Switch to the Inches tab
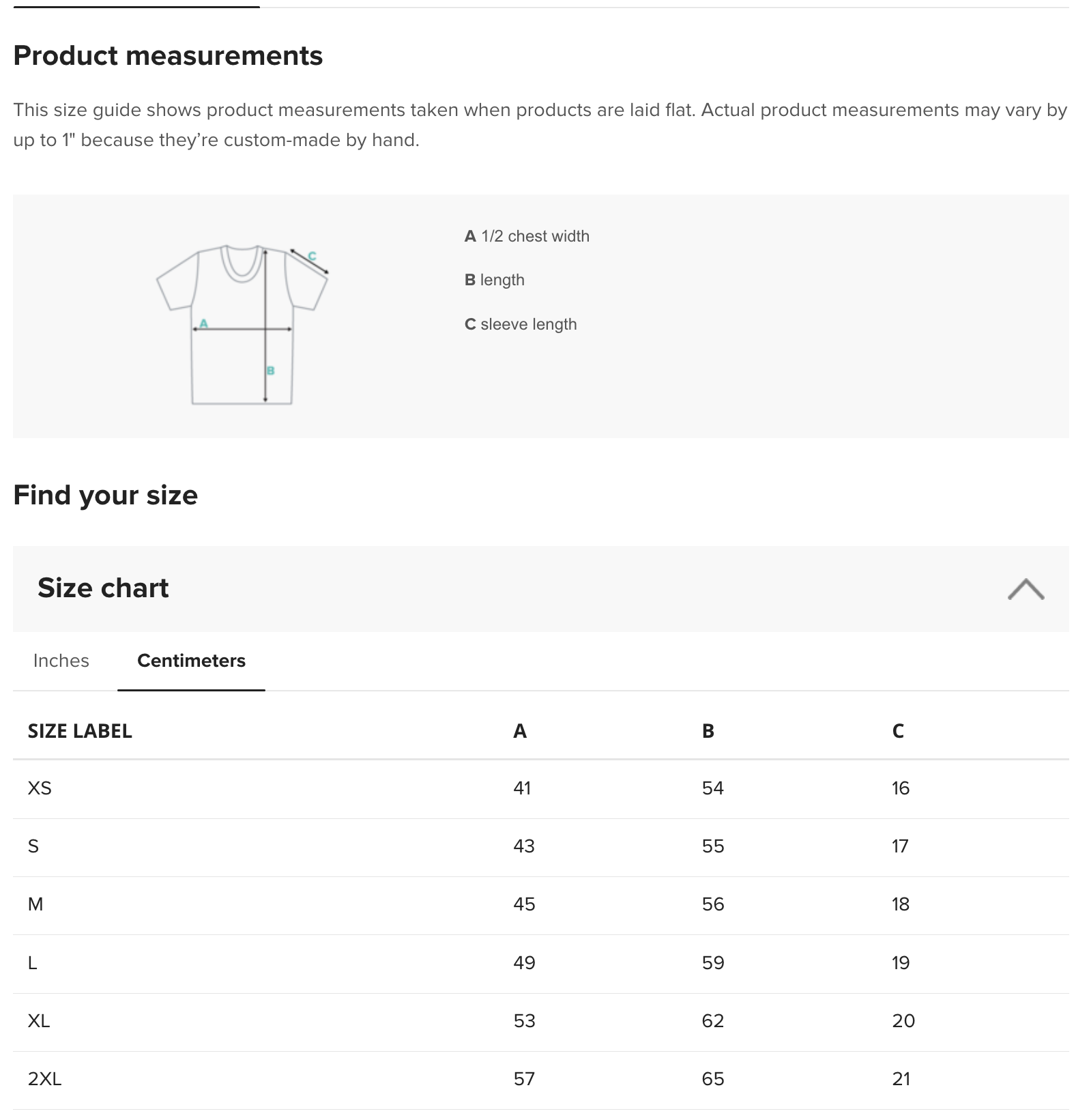The height and width of the screenshot is (1120, 1089). click(61, 661)
